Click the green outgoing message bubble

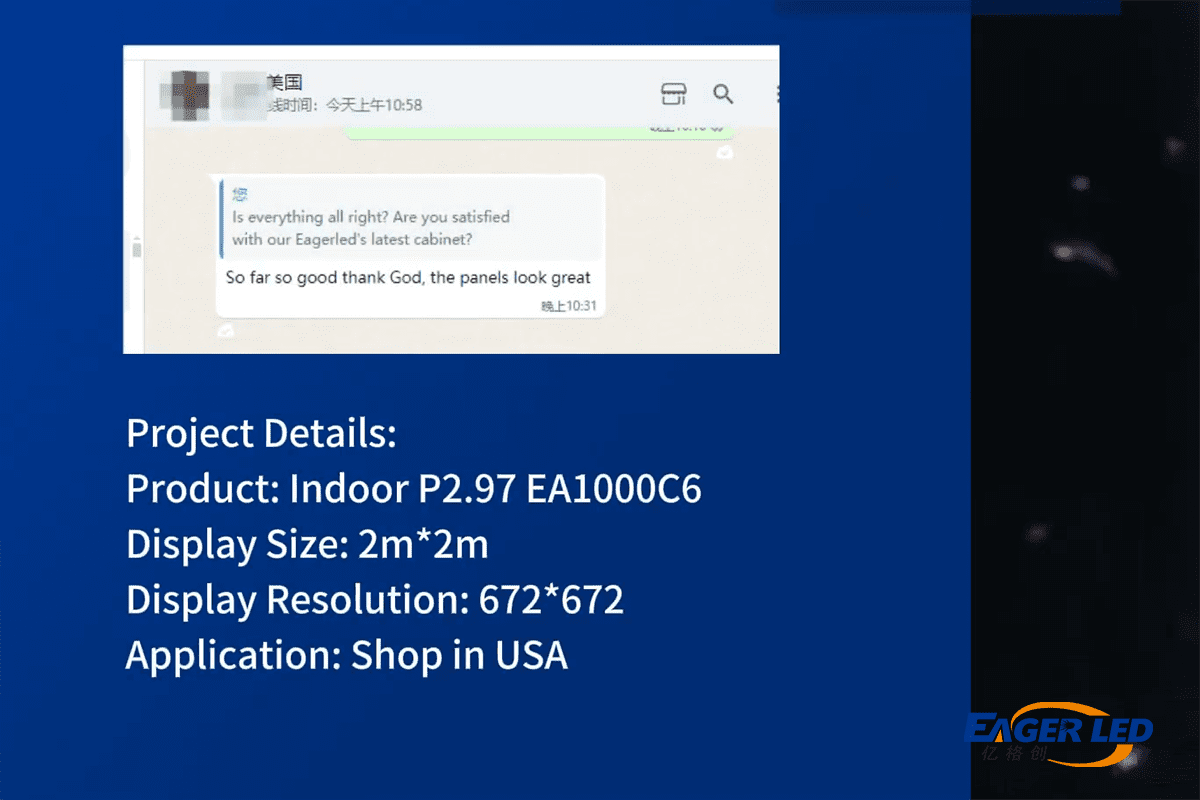540,131
